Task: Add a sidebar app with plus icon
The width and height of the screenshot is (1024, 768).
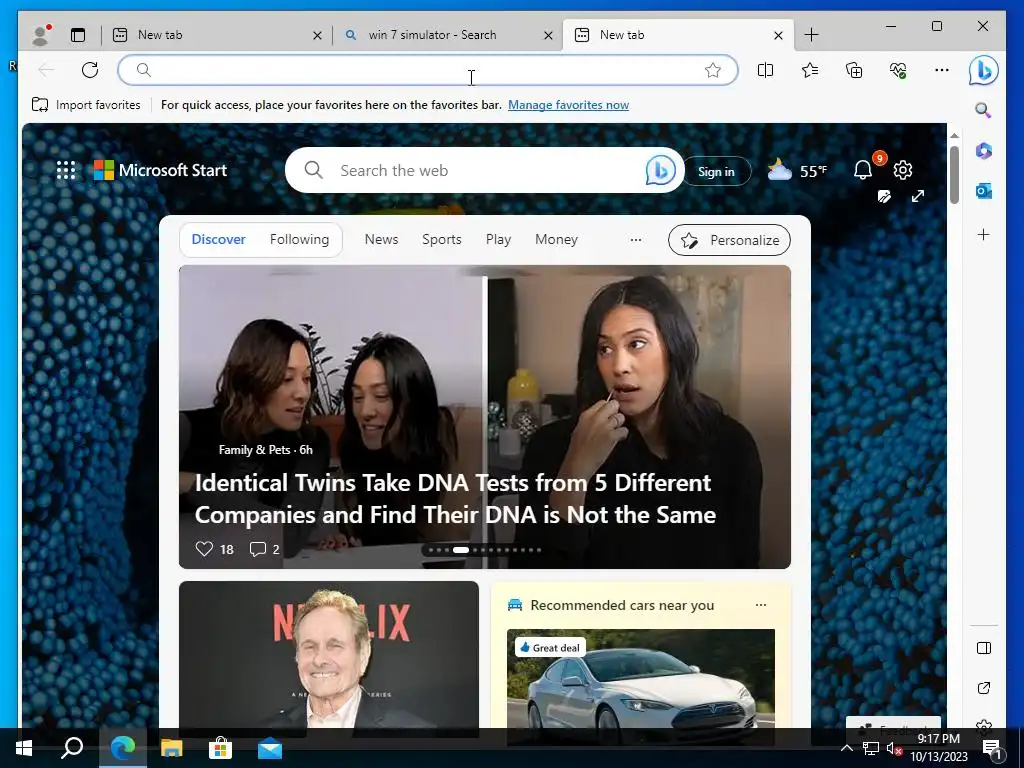Action: tap(984, 234)
